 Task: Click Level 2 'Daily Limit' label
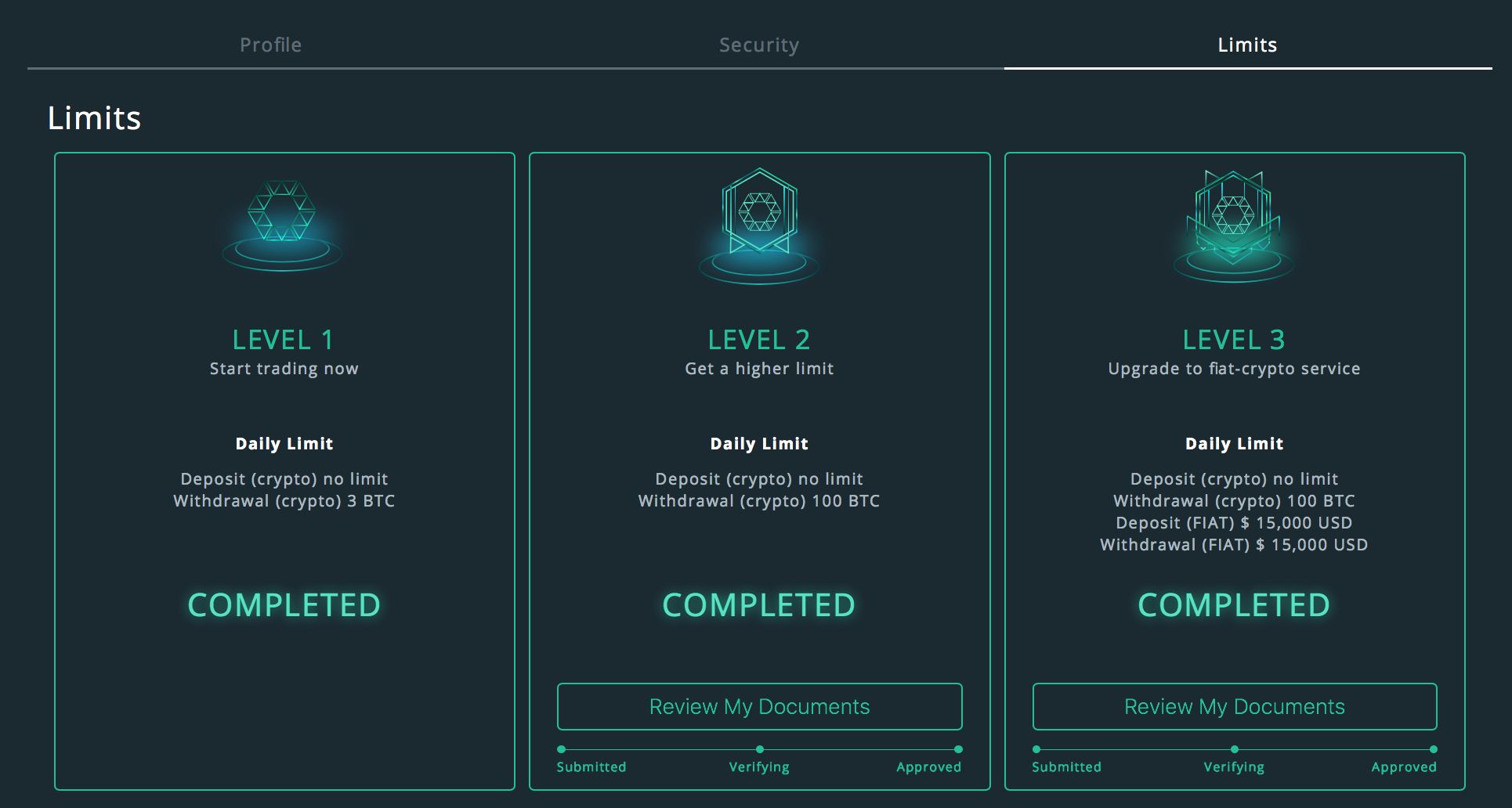click(x=759, y=444)
